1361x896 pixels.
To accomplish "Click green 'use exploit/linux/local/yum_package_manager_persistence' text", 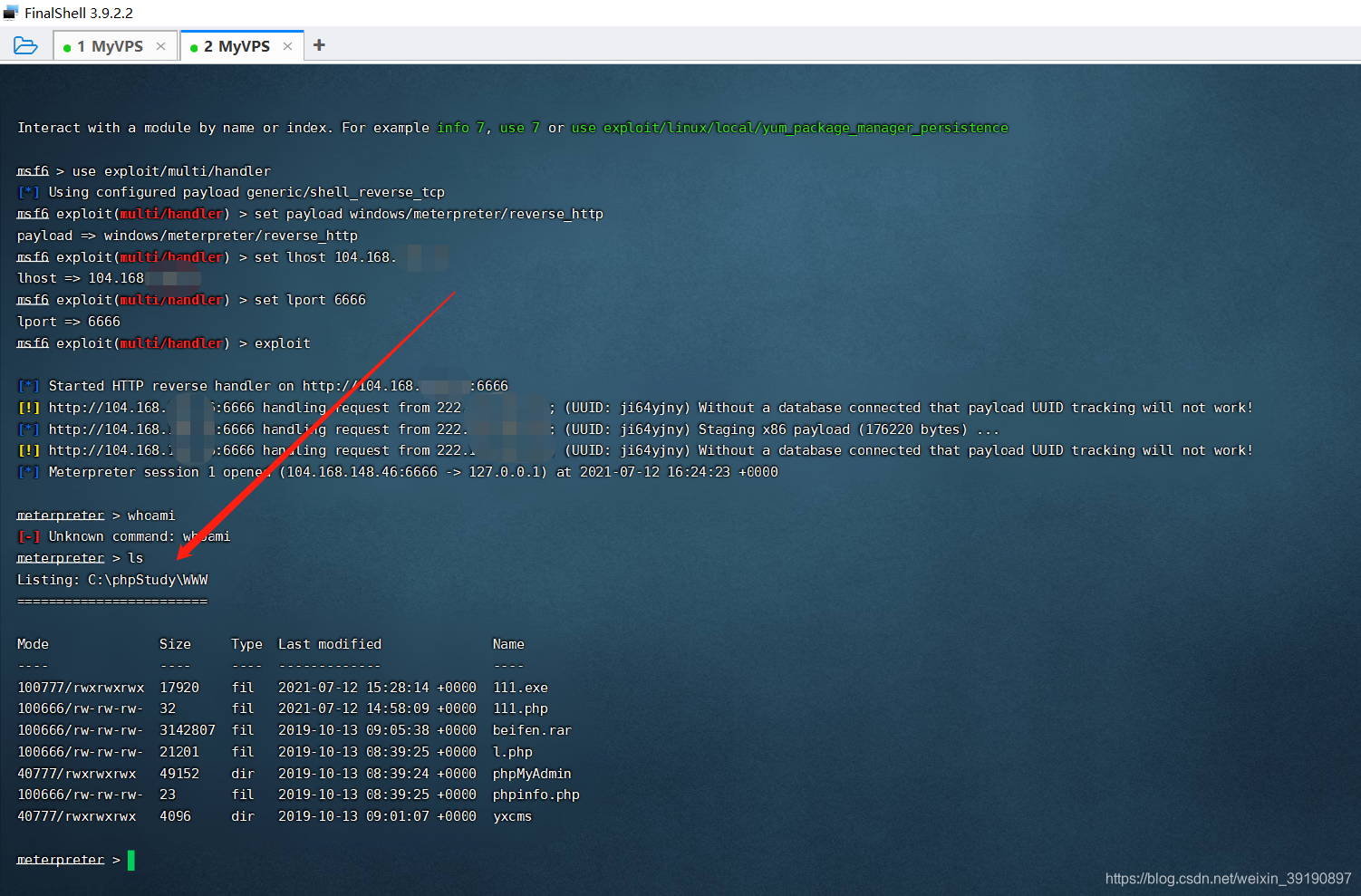I will pos(789,128).
